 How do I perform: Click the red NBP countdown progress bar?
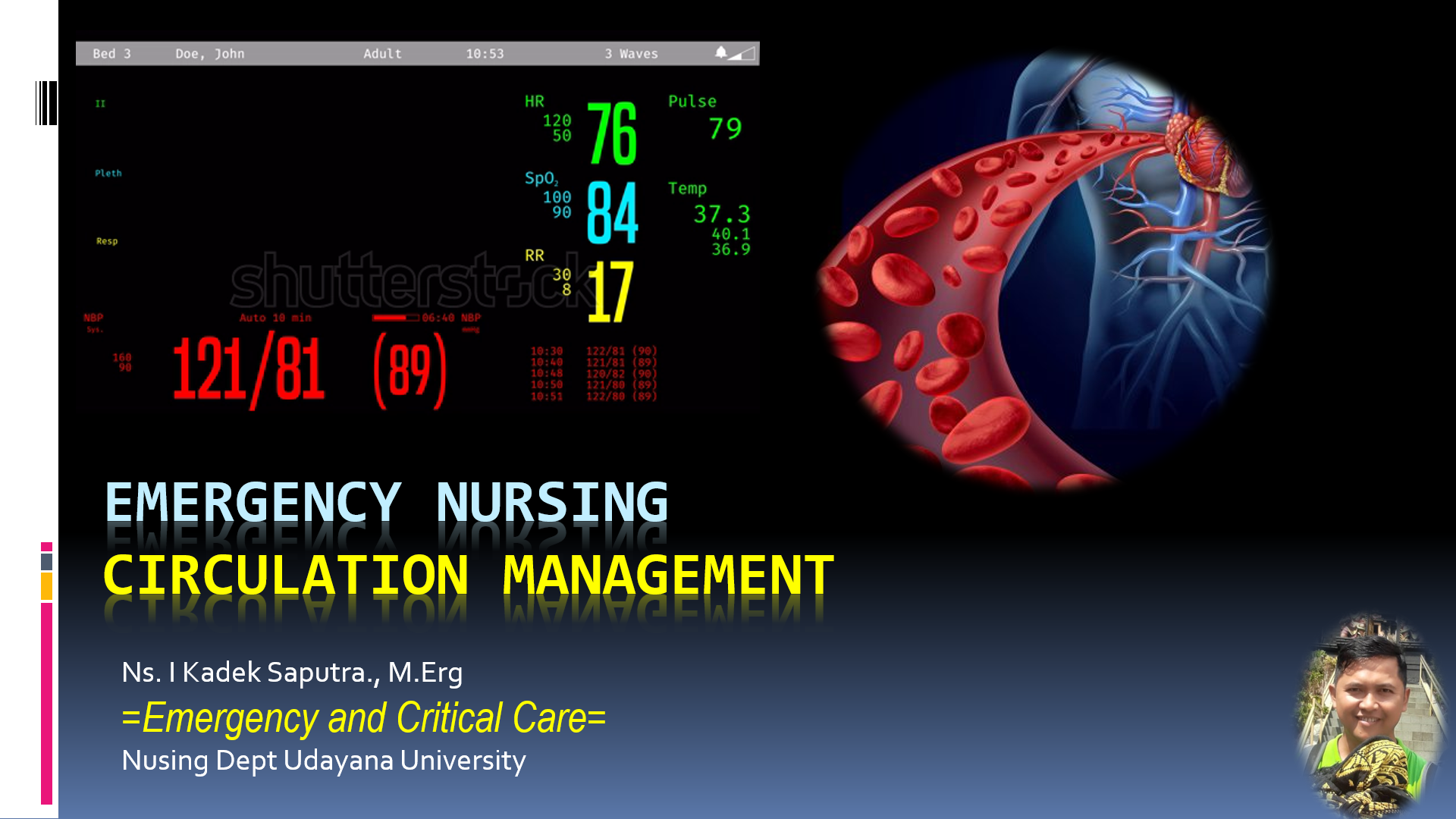(x=395, y=318)
